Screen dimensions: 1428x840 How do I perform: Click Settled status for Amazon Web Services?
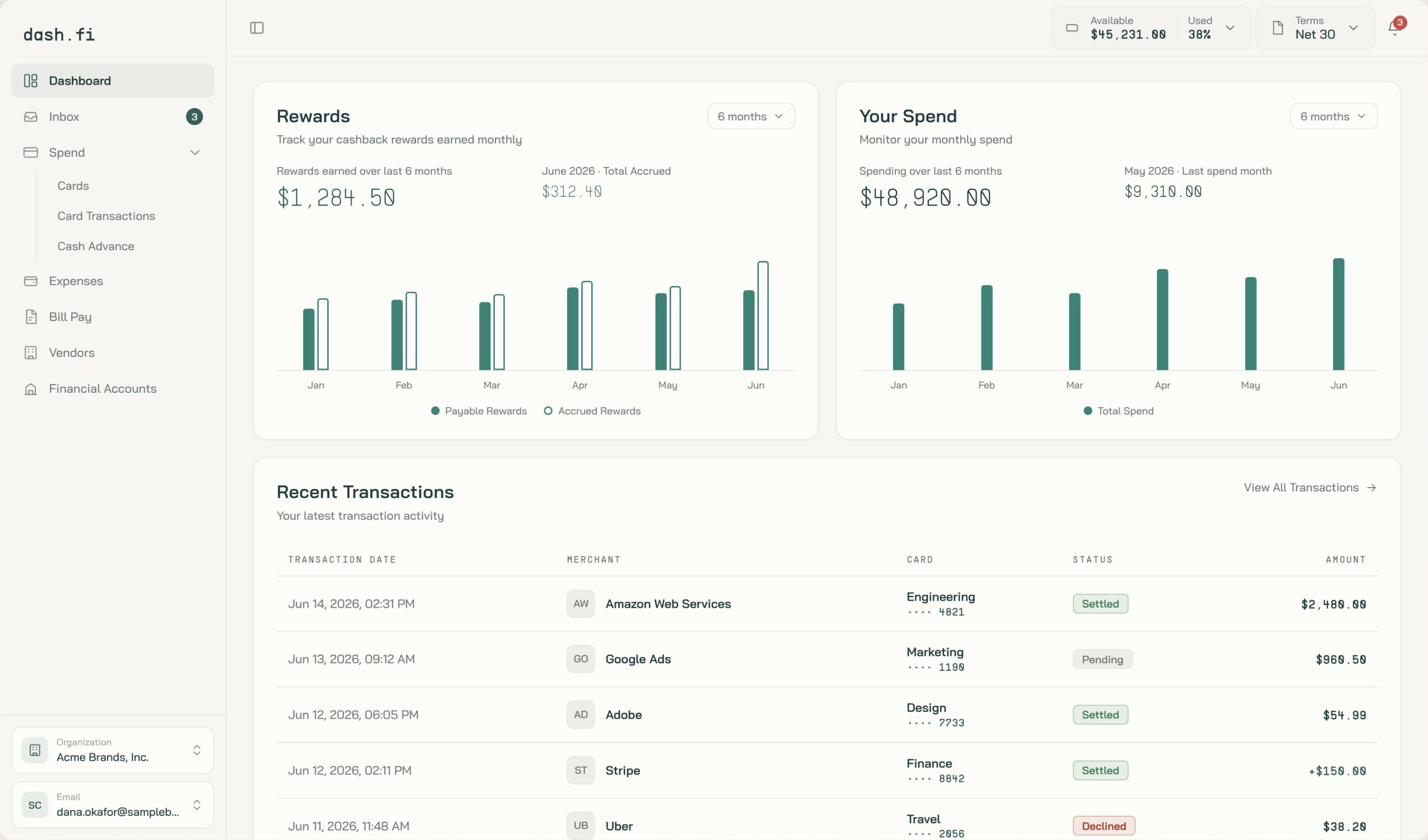click(1100, 604)
